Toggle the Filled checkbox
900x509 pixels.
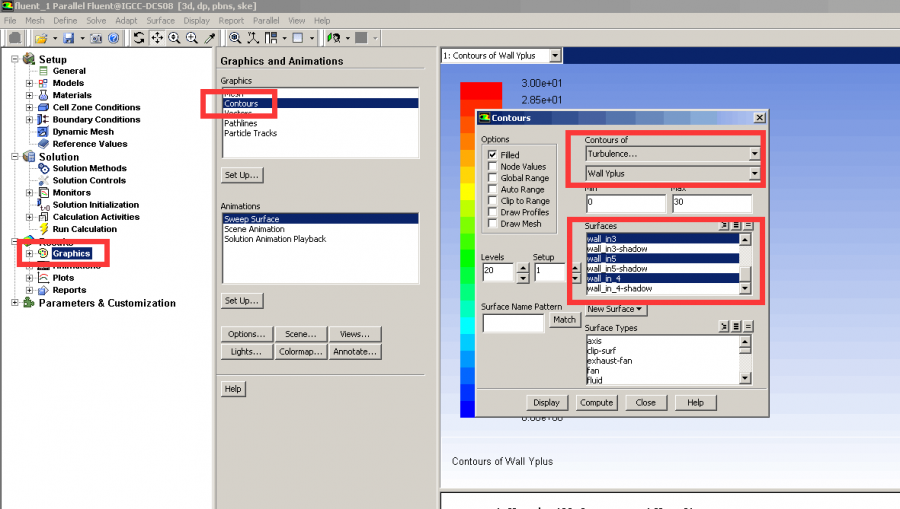(492, 155)
